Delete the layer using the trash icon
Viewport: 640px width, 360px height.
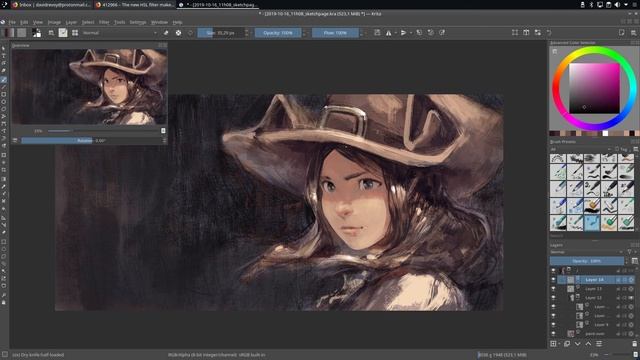[x=635, y=344]
